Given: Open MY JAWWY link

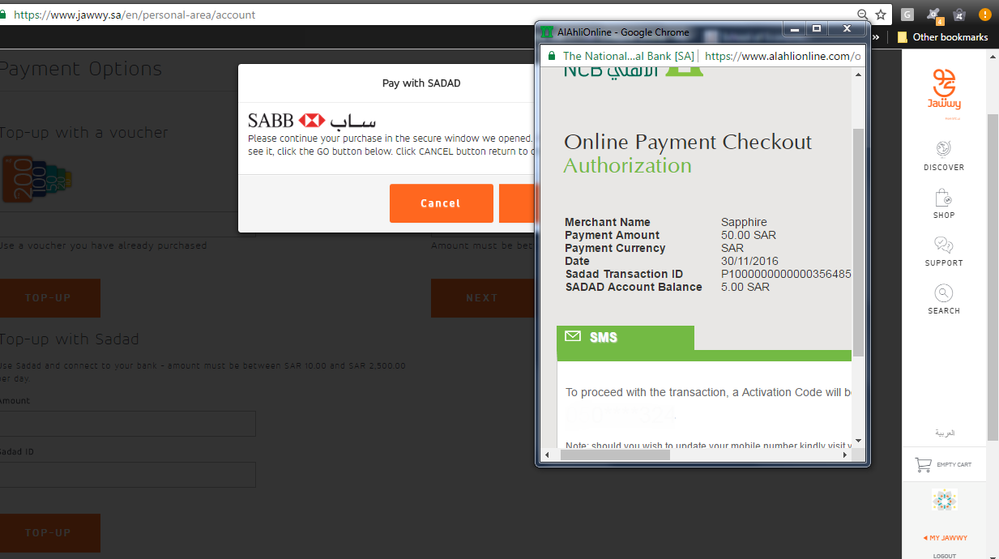Looking at the screenshot, I should [x=945, y=538].
